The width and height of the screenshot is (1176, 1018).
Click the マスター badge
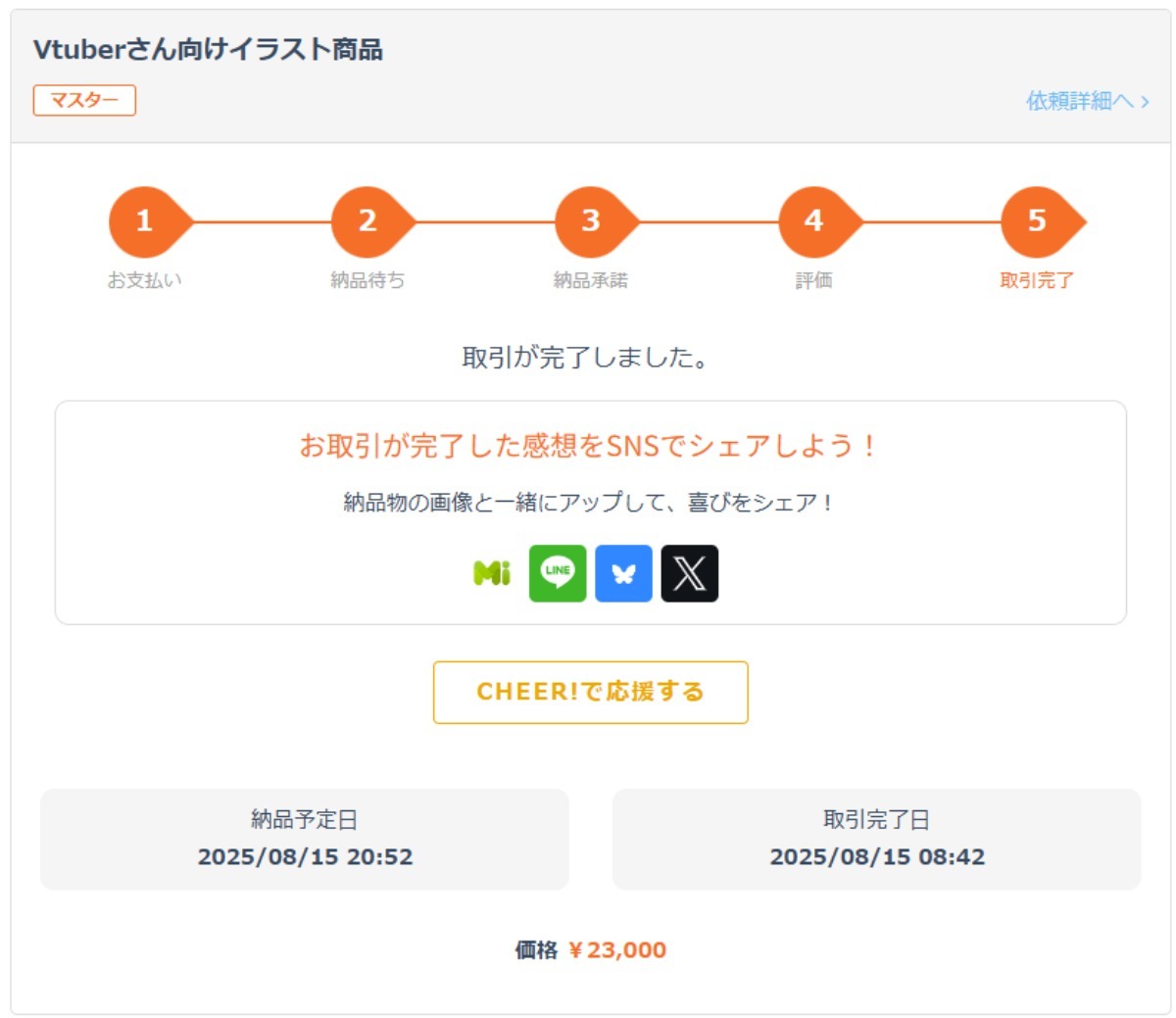pos(84,100)
